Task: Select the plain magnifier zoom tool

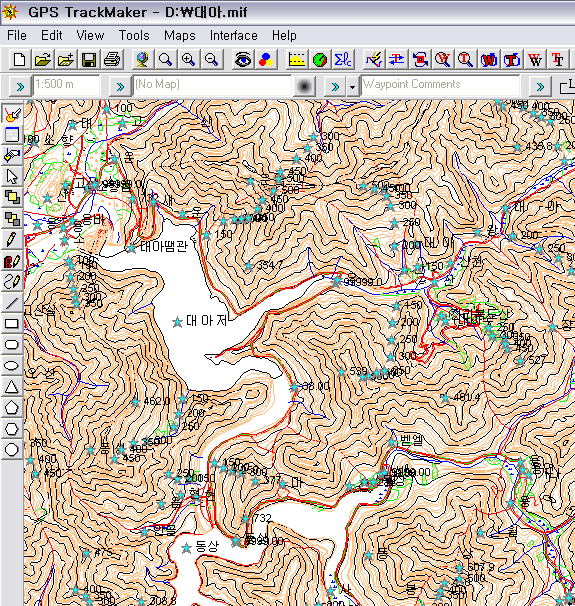Action: pyautogui.click(x=165, y=60)
